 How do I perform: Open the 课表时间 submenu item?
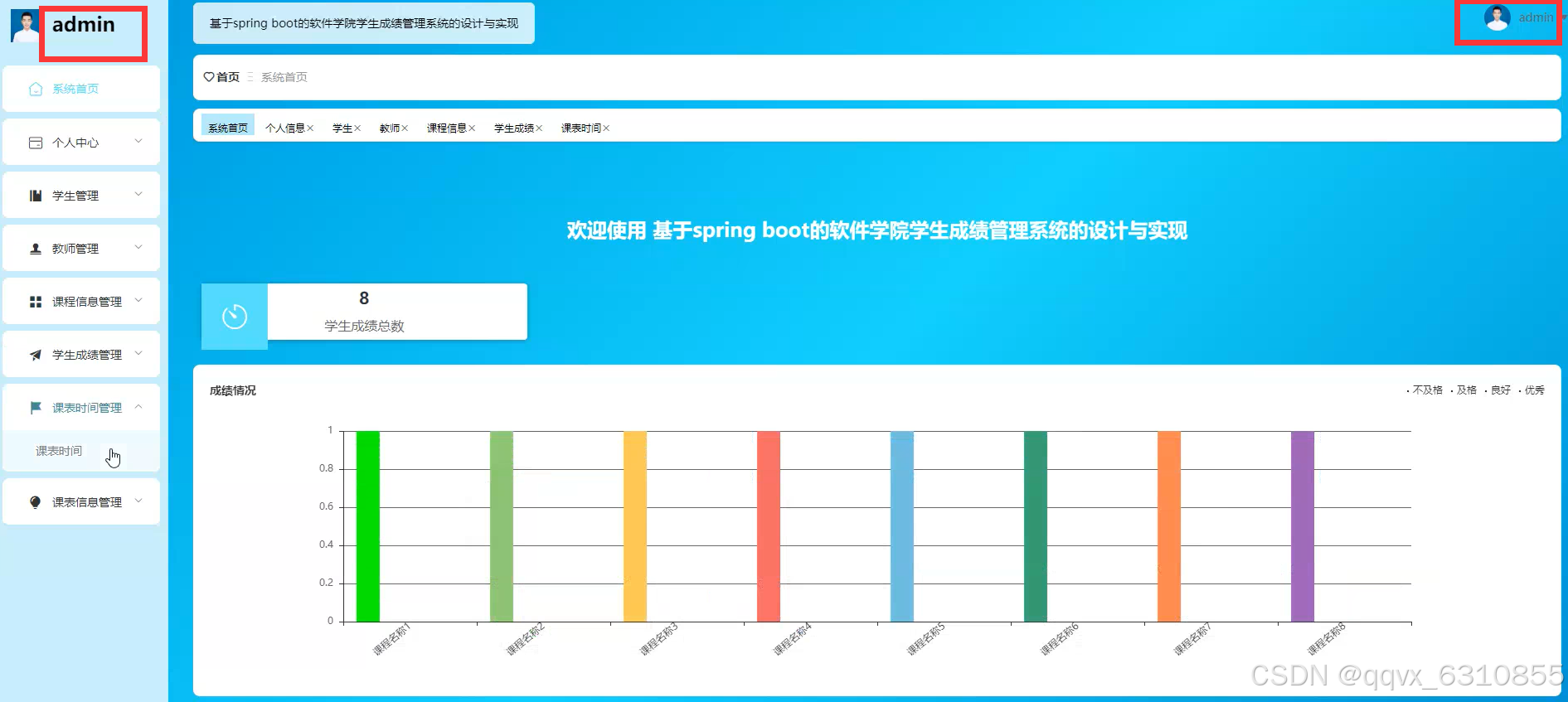pos(81,452)
